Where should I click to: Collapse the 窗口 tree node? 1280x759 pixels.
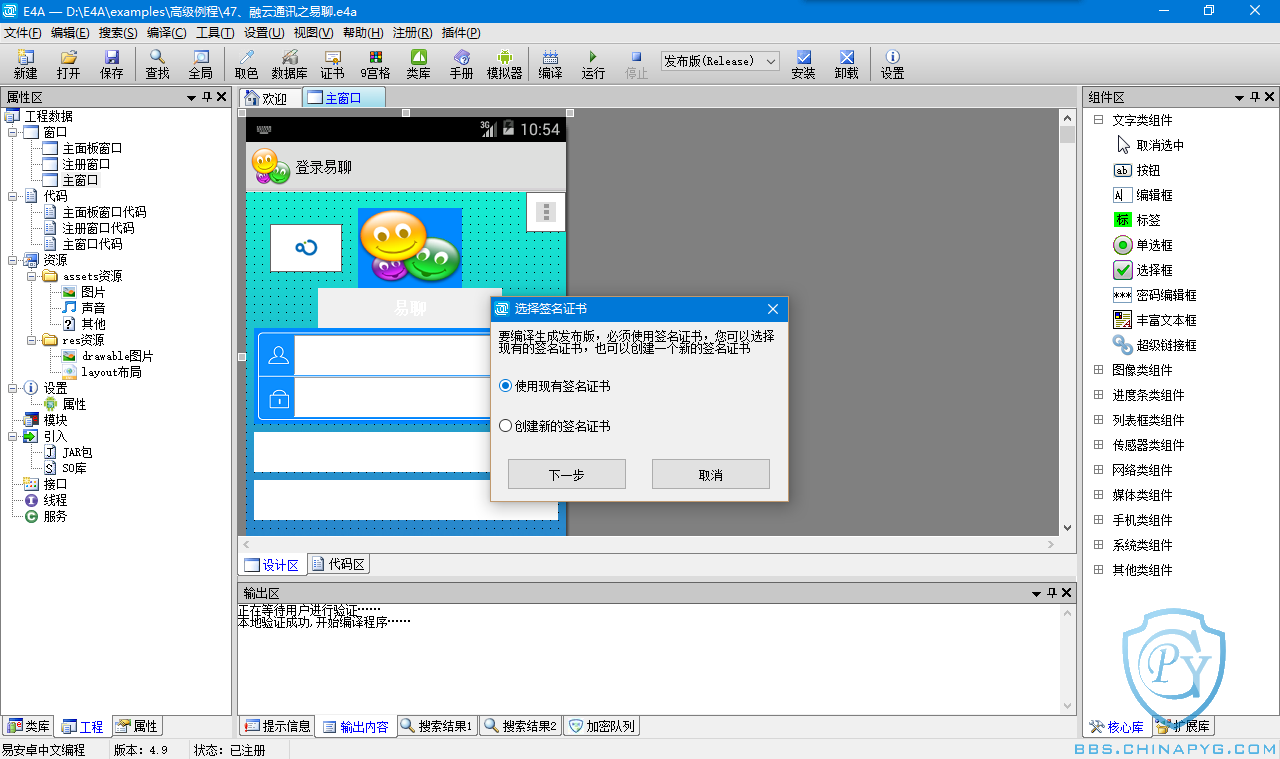click(x=13, y=132)
